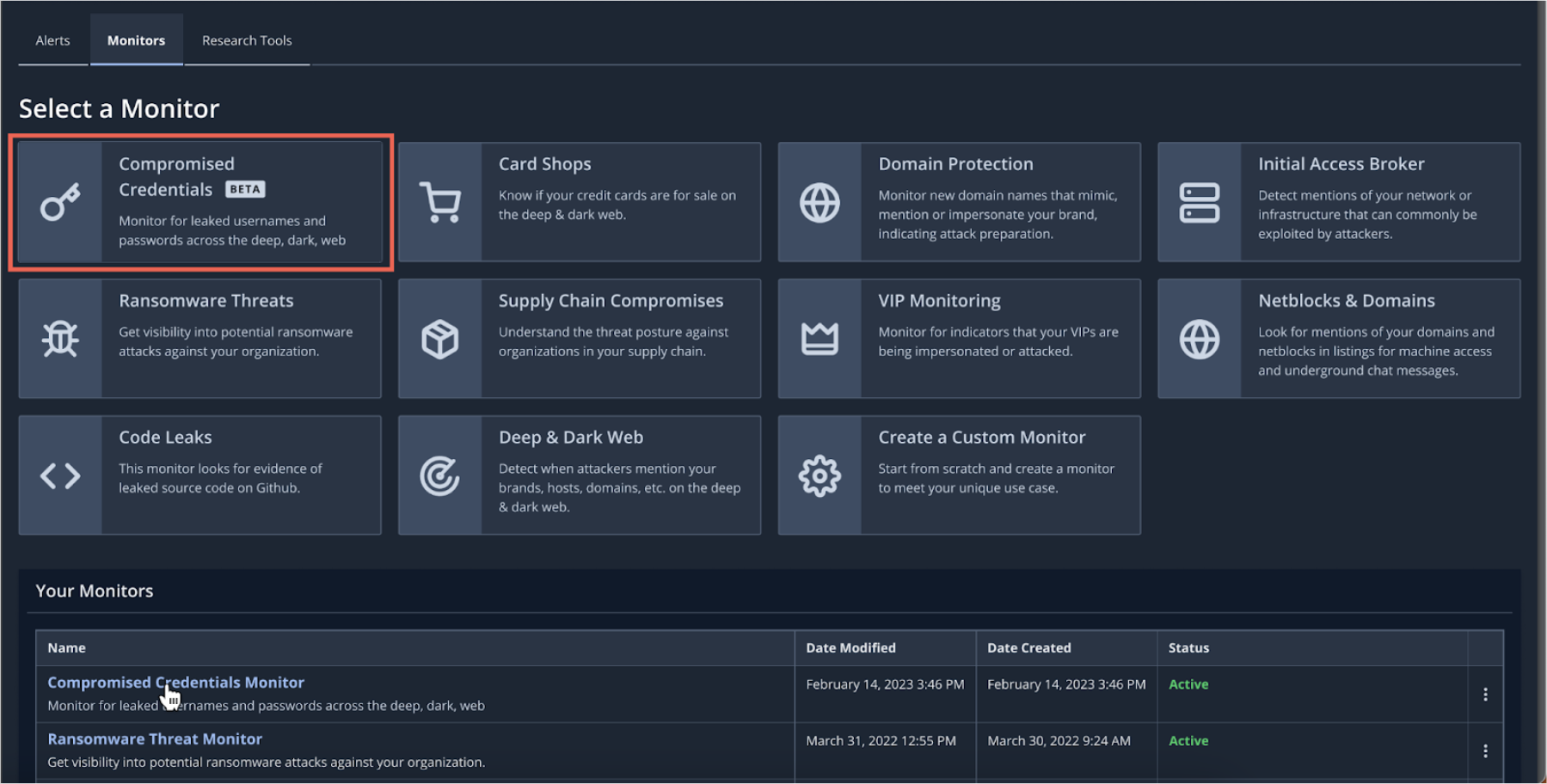The width and height of the screenshot is (1547, 784).
Task: Click the Status column header
Action: pyautogui.click(x=1188, y=647)
